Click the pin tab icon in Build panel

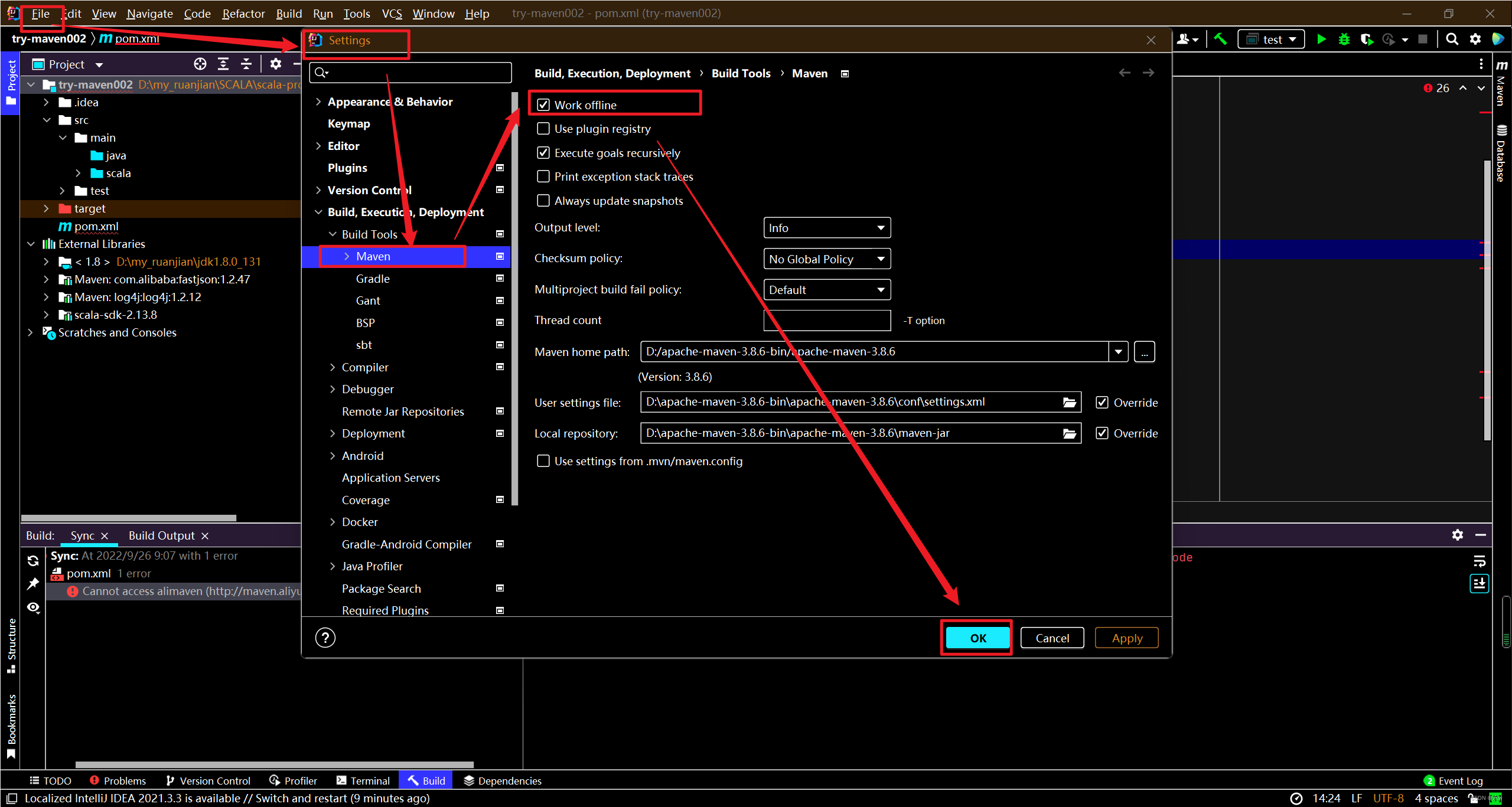[x=33, y=584]
